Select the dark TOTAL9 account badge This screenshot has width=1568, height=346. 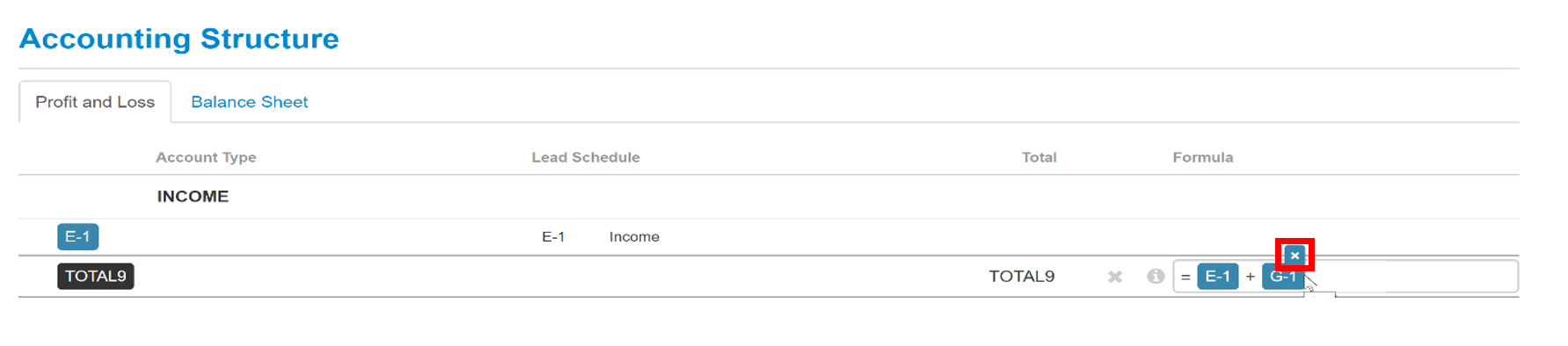click(x=96, y=276)
